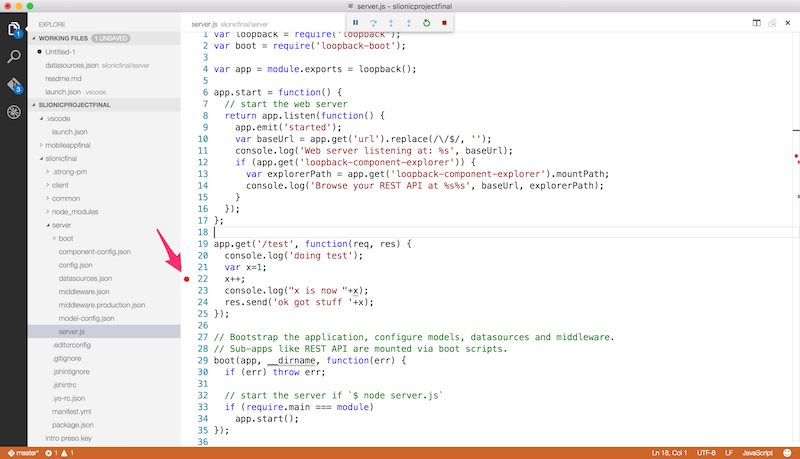Click the Step Out debug button
The image size is (800, 459).
[409, 23]
